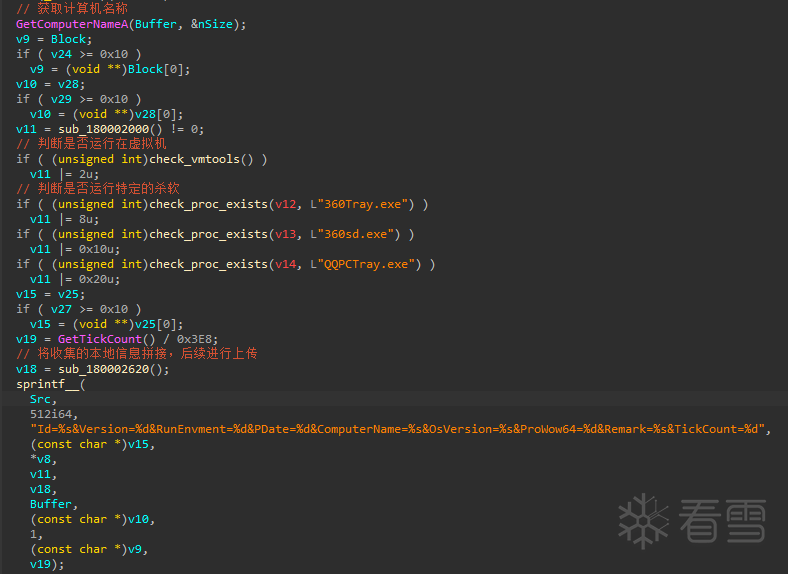This screenshot has width=788, height=574.
Task: Select the 'Buffer,' argument in the sprintf list
Action: pos(54,504)
